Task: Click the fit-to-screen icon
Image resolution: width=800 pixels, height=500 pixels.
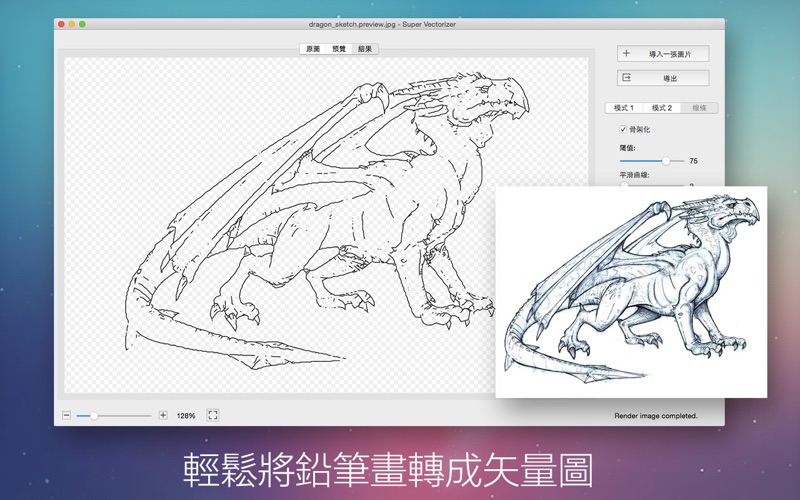Action: tap(213, 415)
